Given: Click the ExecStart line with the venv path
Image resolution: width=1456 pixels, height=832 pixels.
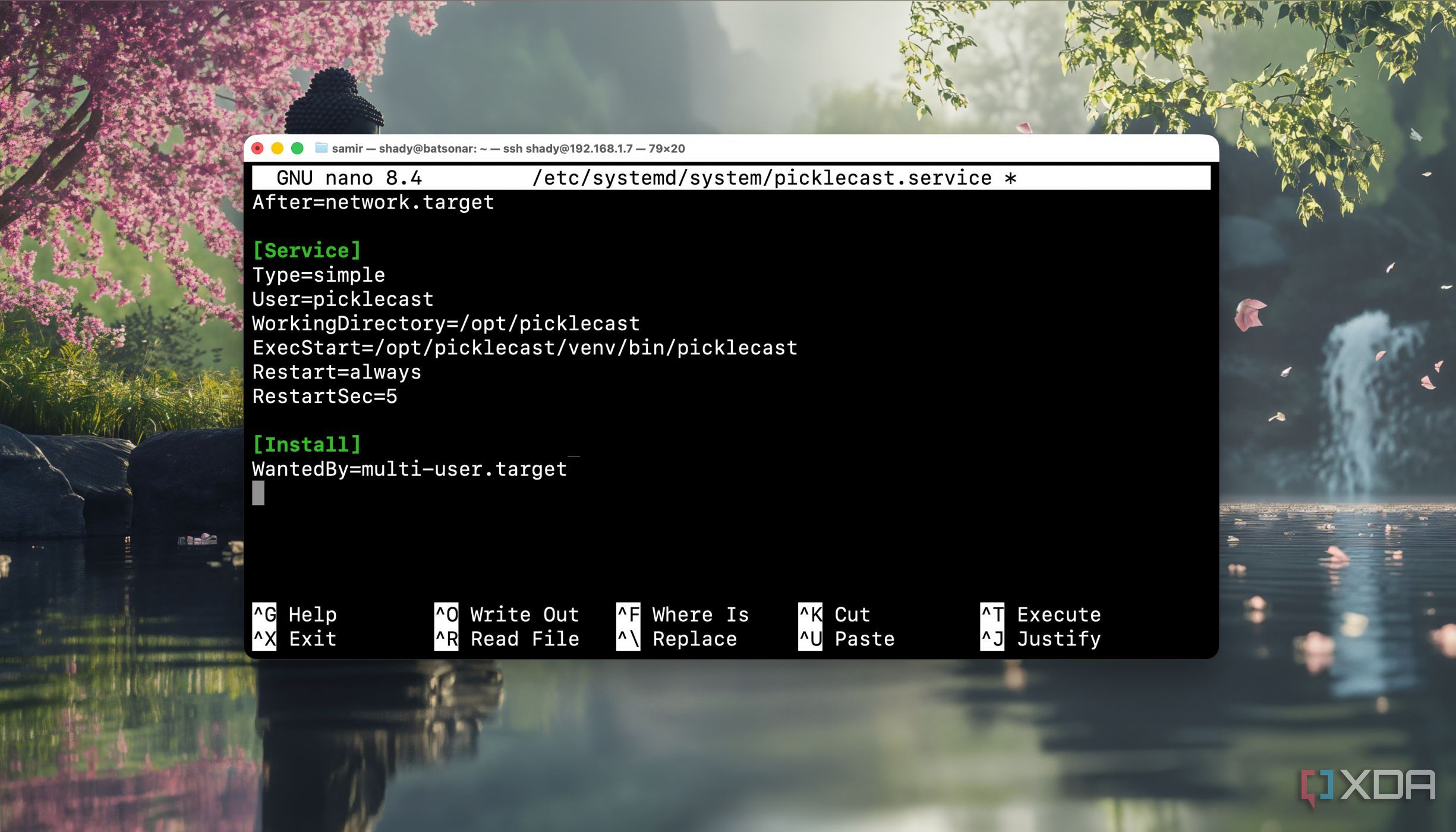Looking at the screenshot, I should point(525,348).
